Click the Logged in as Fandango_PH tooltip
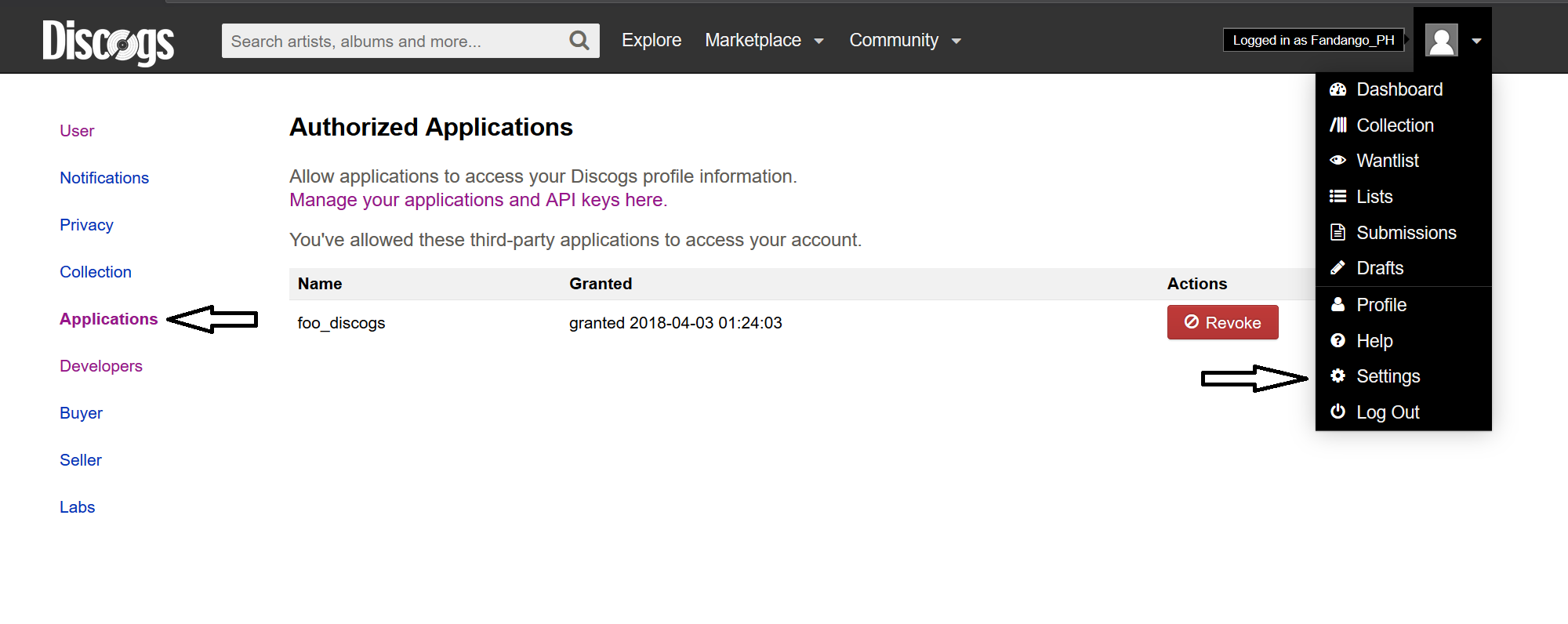Viewport: 1568px width, 624px height. pos(1313,40)
